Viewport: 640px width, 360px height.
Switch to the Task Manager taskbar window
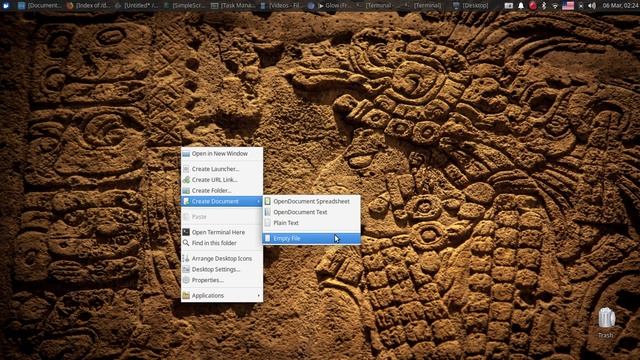click(x=233, y=6)
